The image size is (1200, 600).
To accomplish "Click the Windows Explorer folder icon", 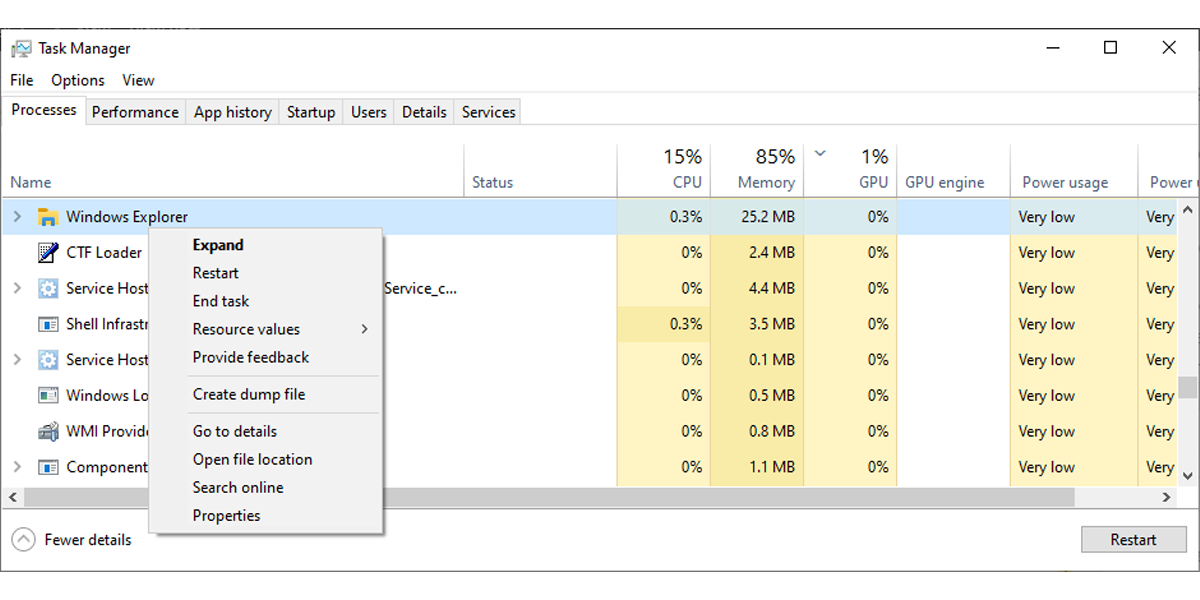I will [47, 217].
